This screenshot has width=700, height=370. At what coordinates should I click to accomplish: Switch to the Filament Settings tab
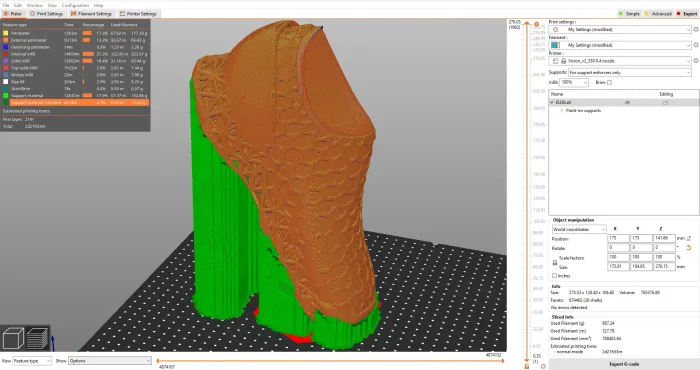coord(92,14)
